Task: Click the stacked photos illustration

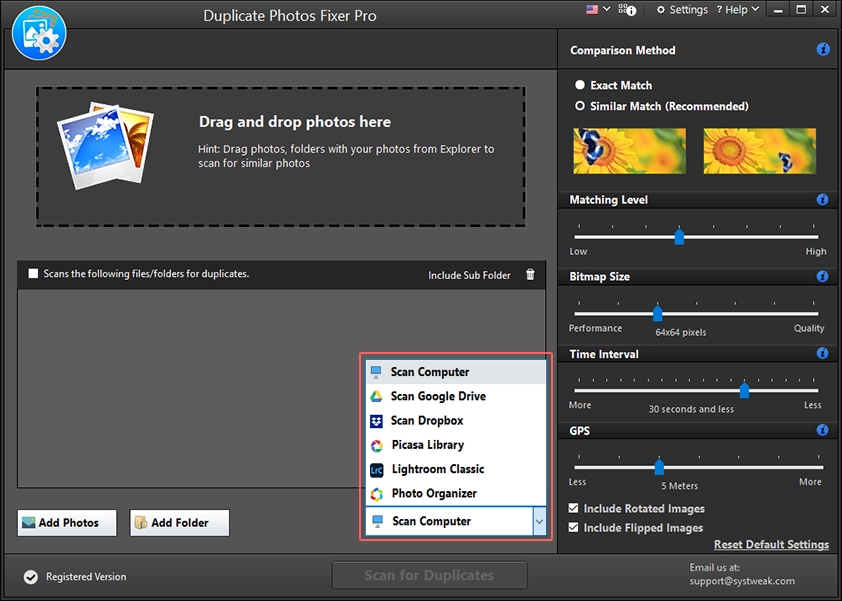Action: click(105, 145)
